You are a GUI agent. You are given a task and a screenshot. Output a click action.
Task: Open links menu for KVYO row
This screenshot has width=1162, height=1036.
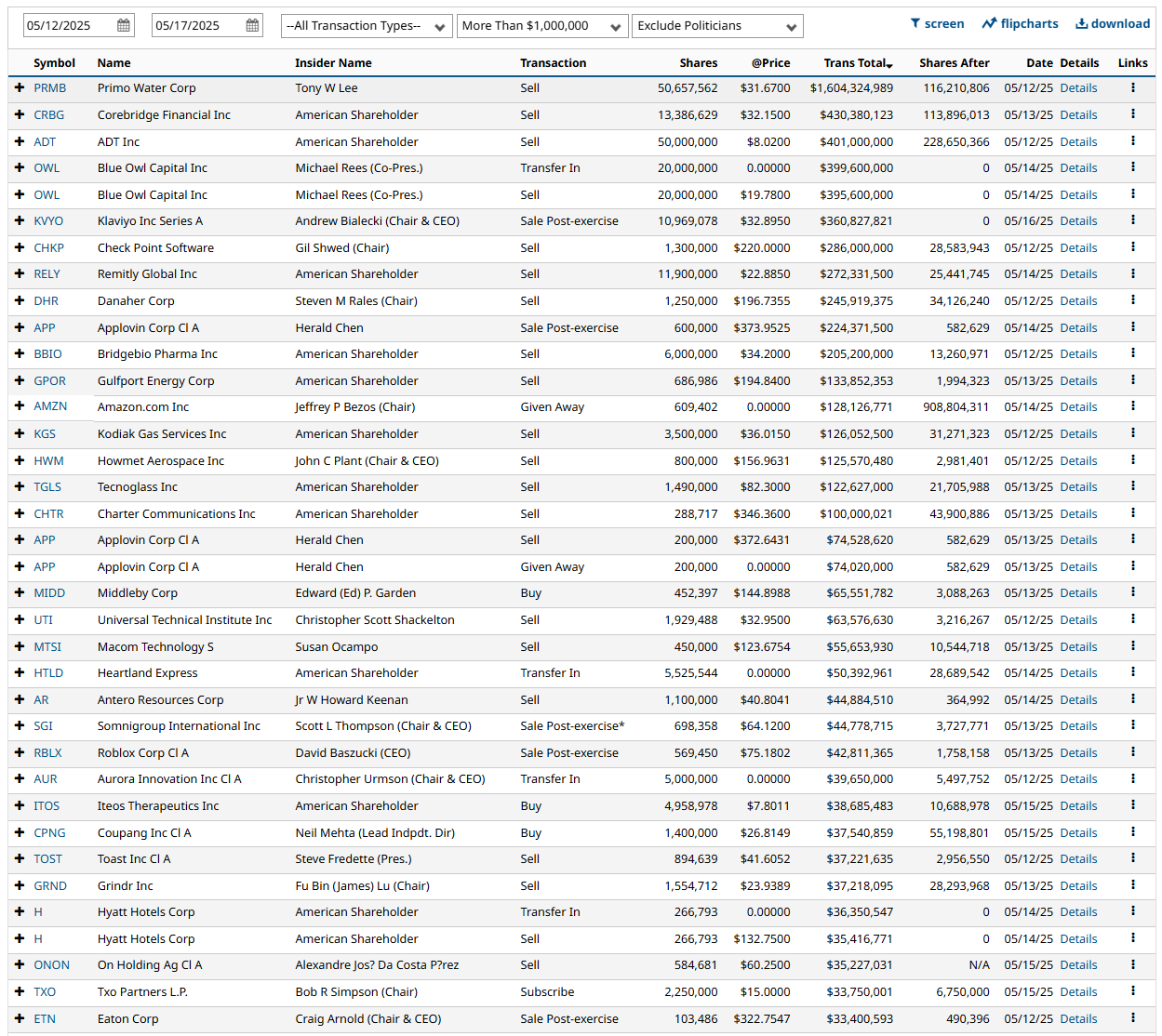click(x=1132, y=220)
